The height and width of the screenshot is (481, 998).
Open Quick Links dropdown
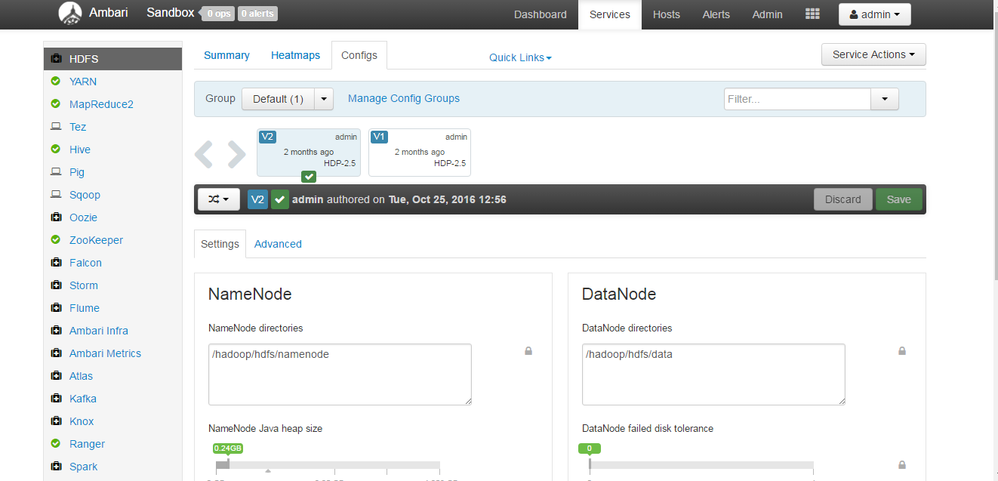pyautogui.click(x=520, y=58)
